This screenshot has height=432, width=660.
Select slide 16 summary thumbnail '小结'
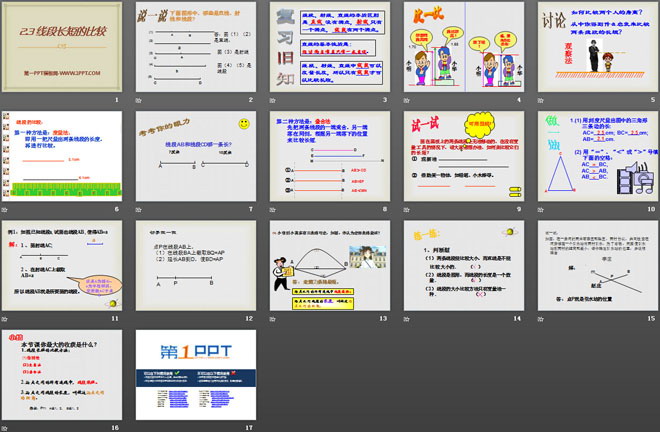click(62, 375)
